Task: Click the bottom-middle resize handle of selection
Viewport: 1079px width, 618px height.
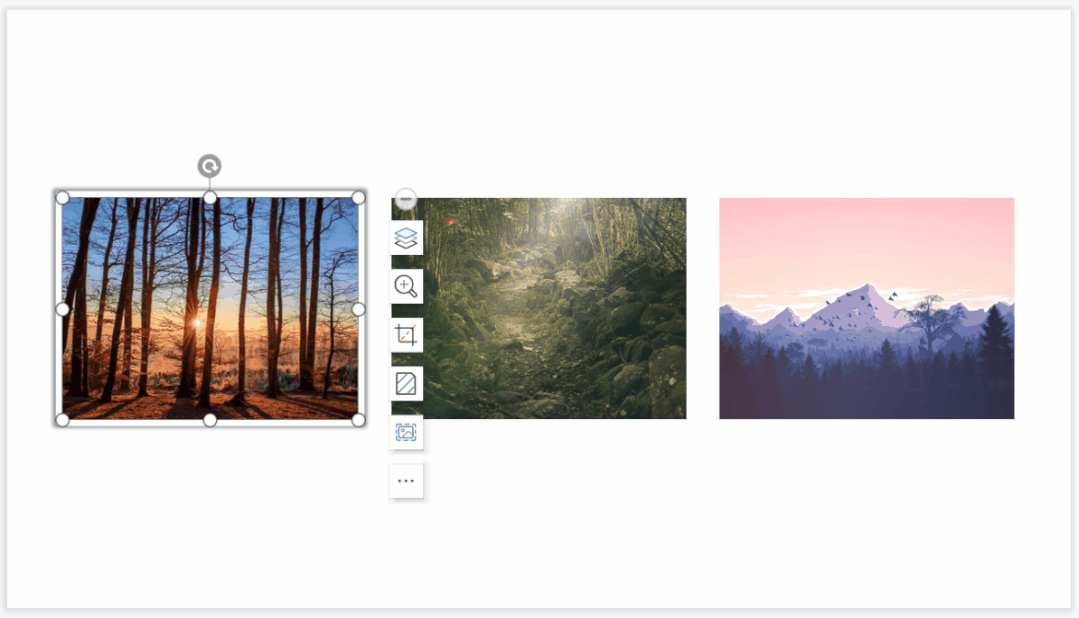Action: pyautogui.click(x=210, y=420)
